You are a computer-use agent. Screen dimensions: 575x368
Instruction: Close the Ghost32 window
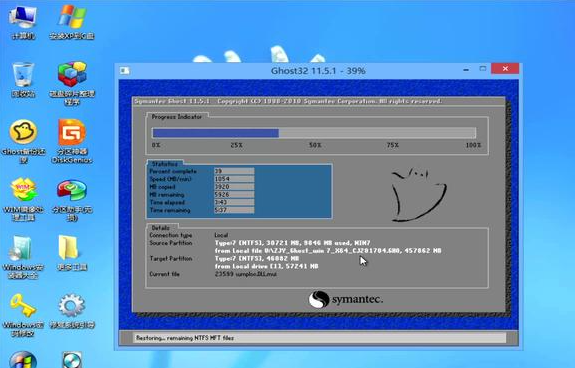coord(505,69)
